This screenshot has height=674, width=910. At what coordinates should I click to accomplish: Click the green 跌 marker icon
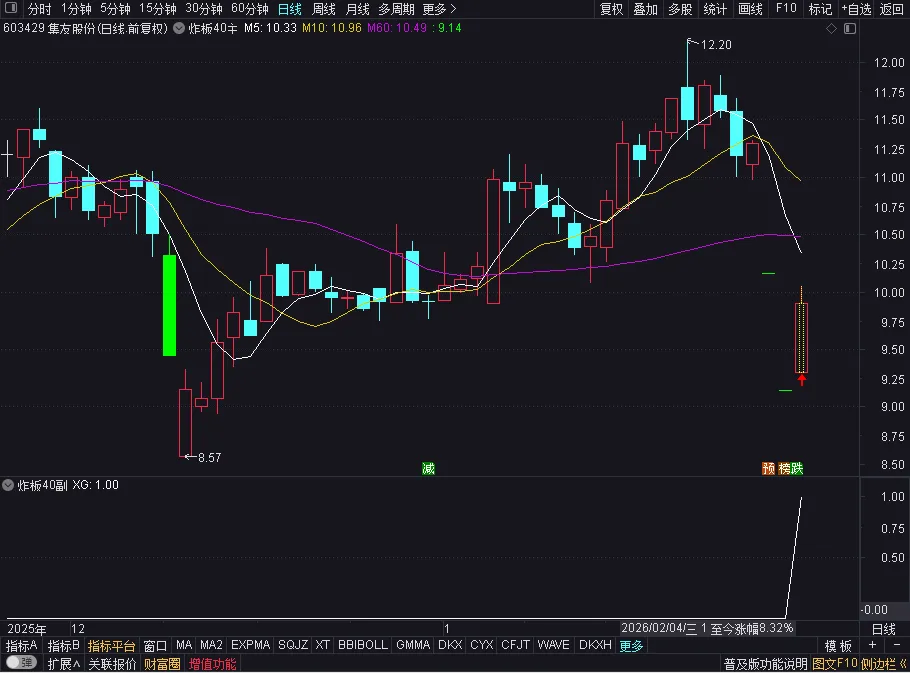pos(797,468)
